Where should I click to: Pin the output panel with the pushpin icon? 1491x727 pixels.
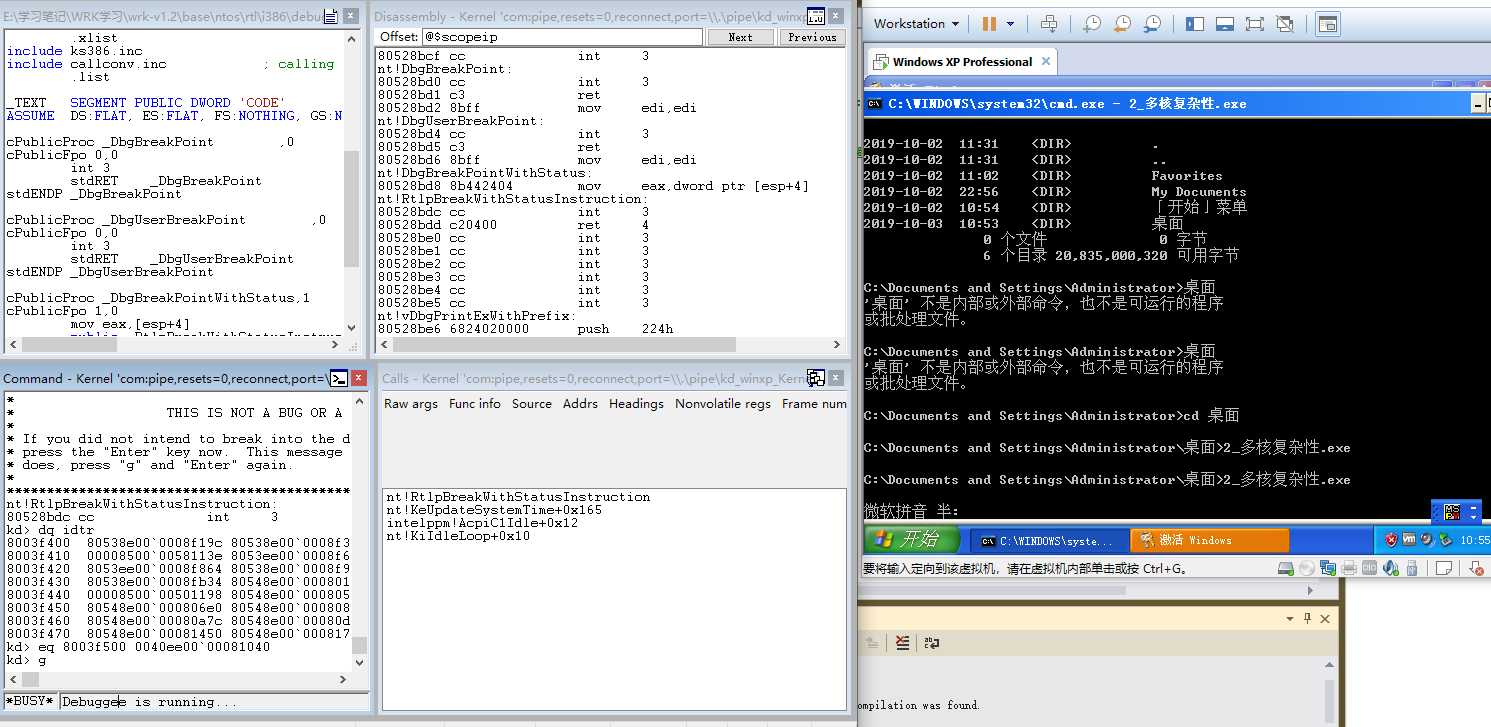[1308, 619]
